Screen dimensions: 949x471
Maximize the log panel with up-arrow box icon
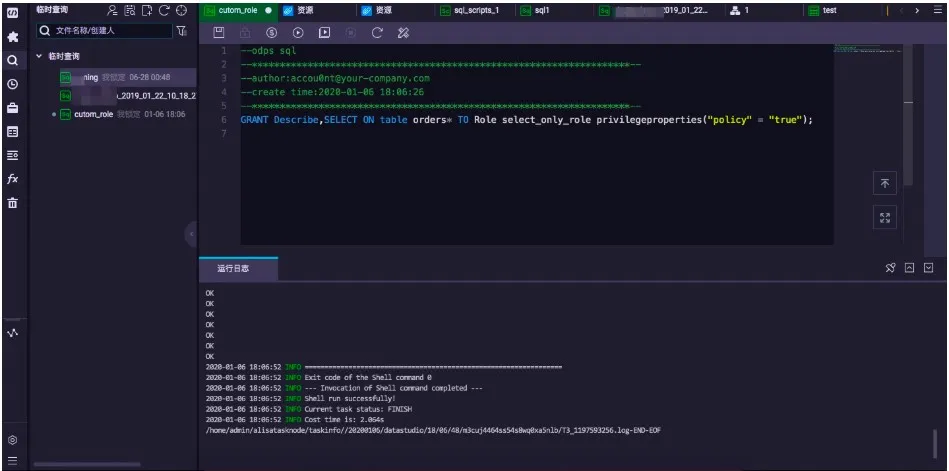click(909, 268)
